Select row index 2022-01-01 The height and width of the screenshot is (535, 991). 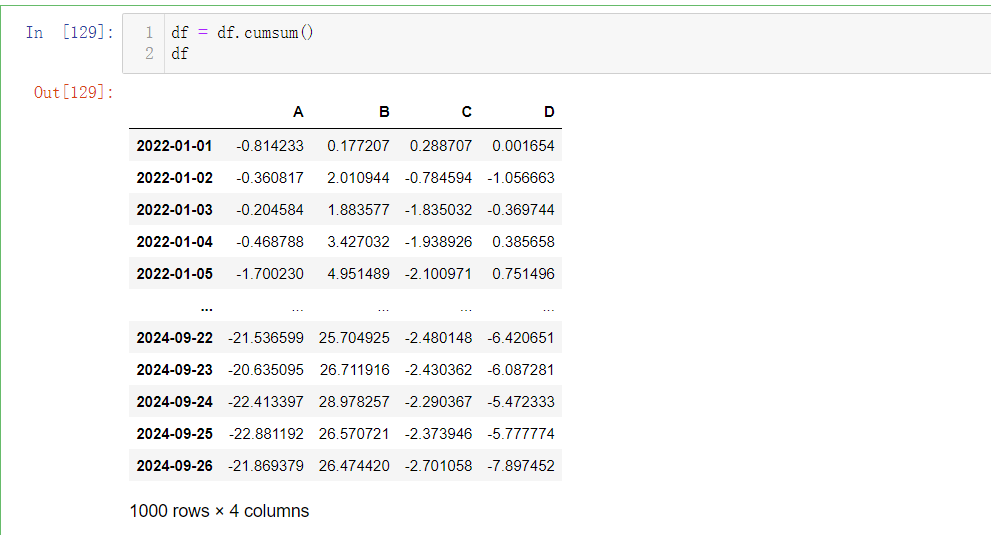(x=174, y=146)
